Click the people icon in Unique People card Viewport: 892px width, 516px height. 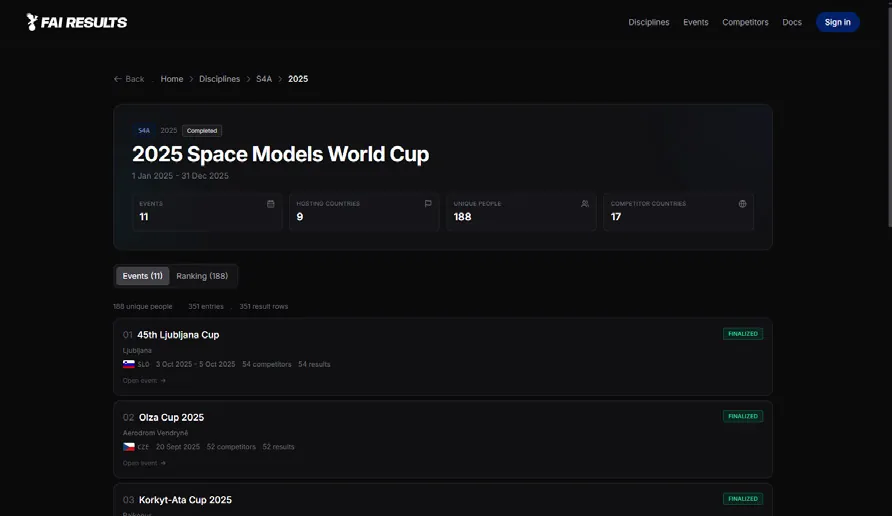click(x=585, y=204)
